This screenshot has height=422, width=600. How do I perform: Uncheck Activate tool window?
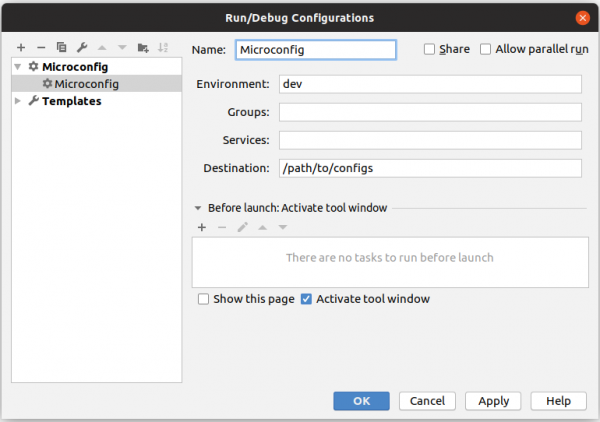tap(307, 299)
